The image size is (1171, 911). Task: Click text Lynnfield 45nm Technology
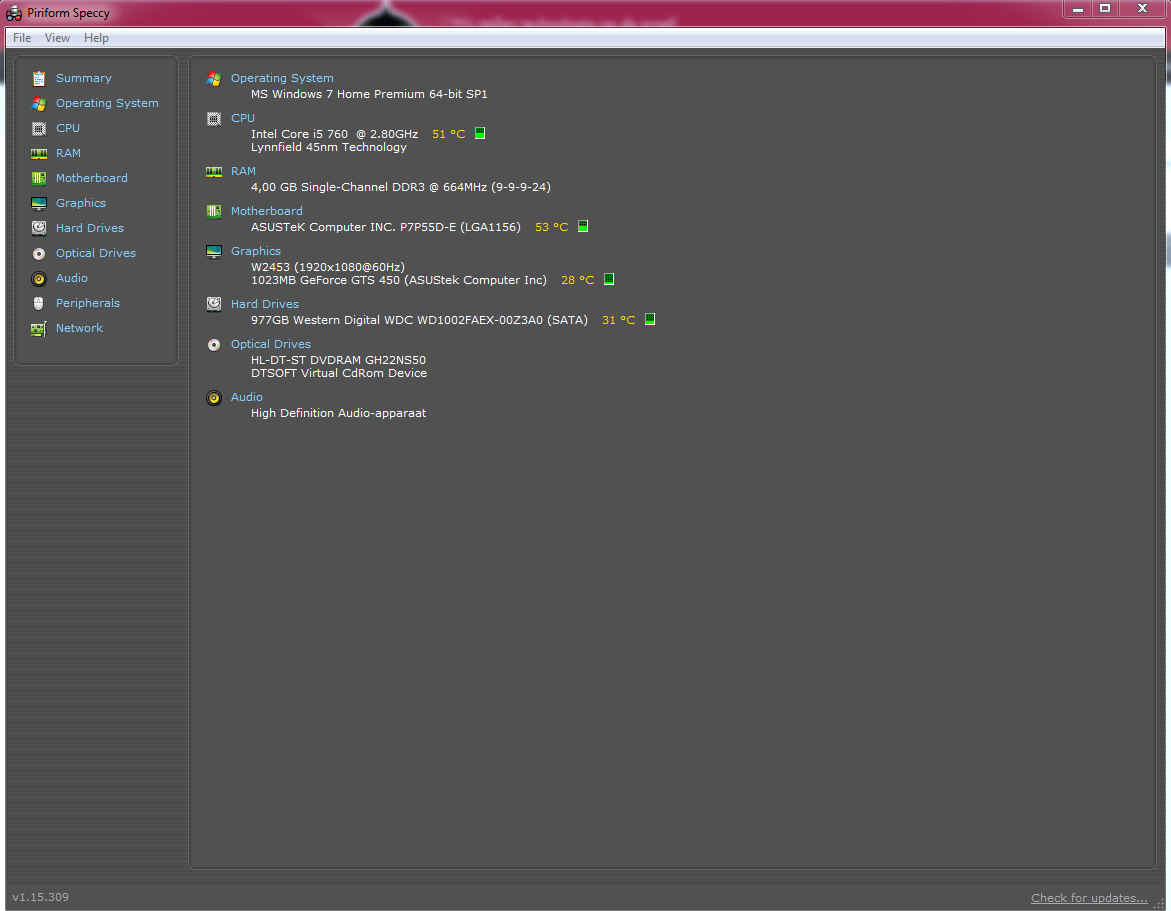click(x=329, y=147)
